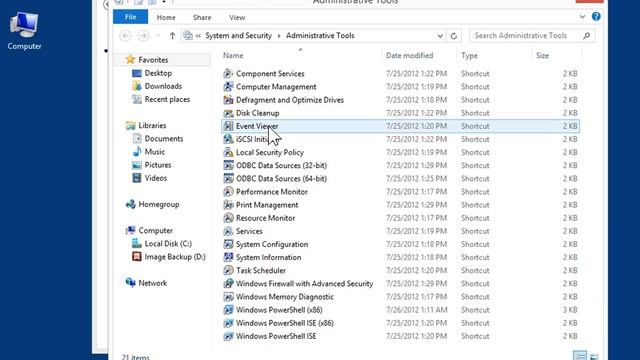Open the View ribbon tab
The width and height of the screenshot is (640, 360).
pos(237,18)
